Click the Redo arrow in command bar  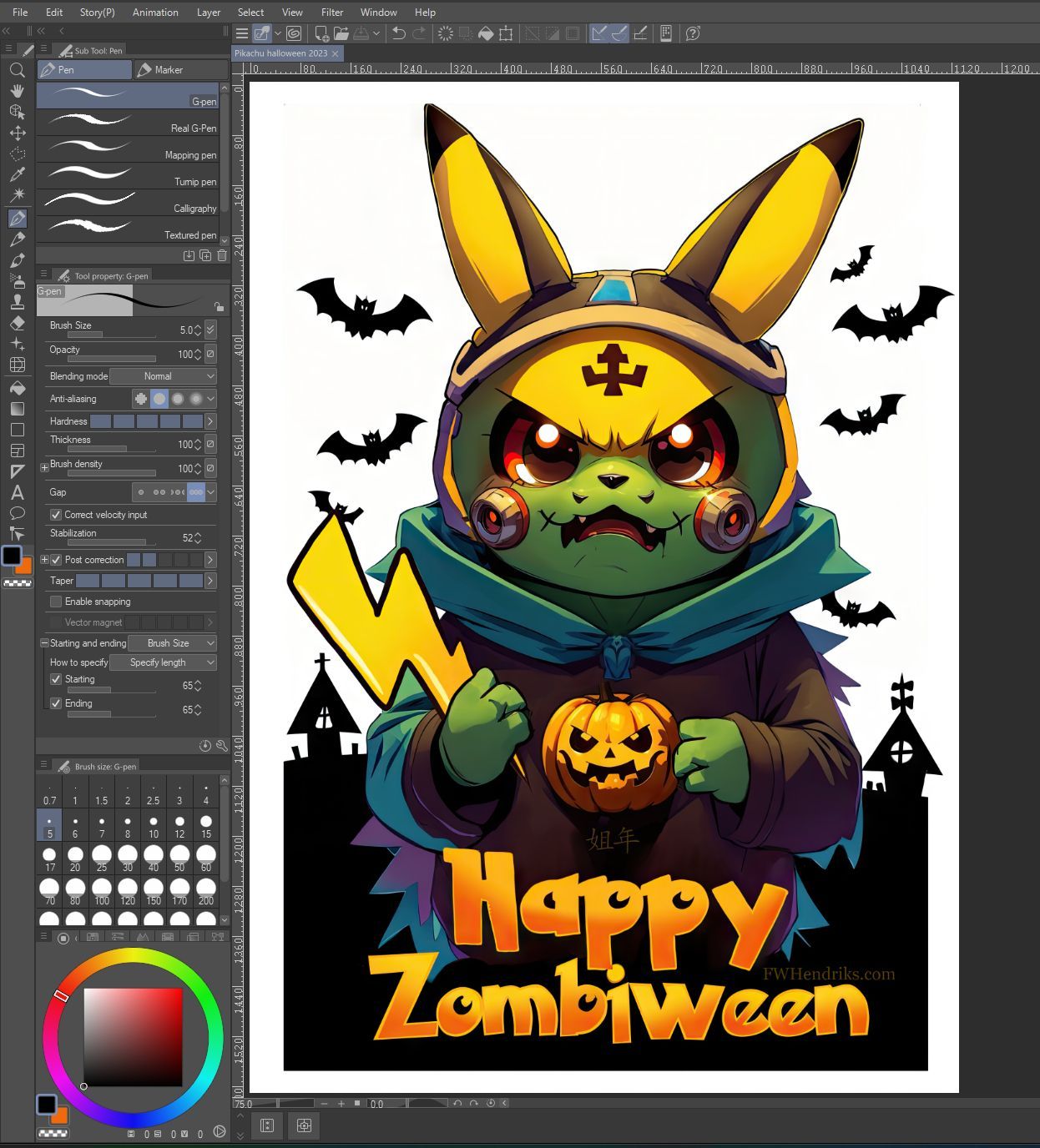(x=419, y=33)
